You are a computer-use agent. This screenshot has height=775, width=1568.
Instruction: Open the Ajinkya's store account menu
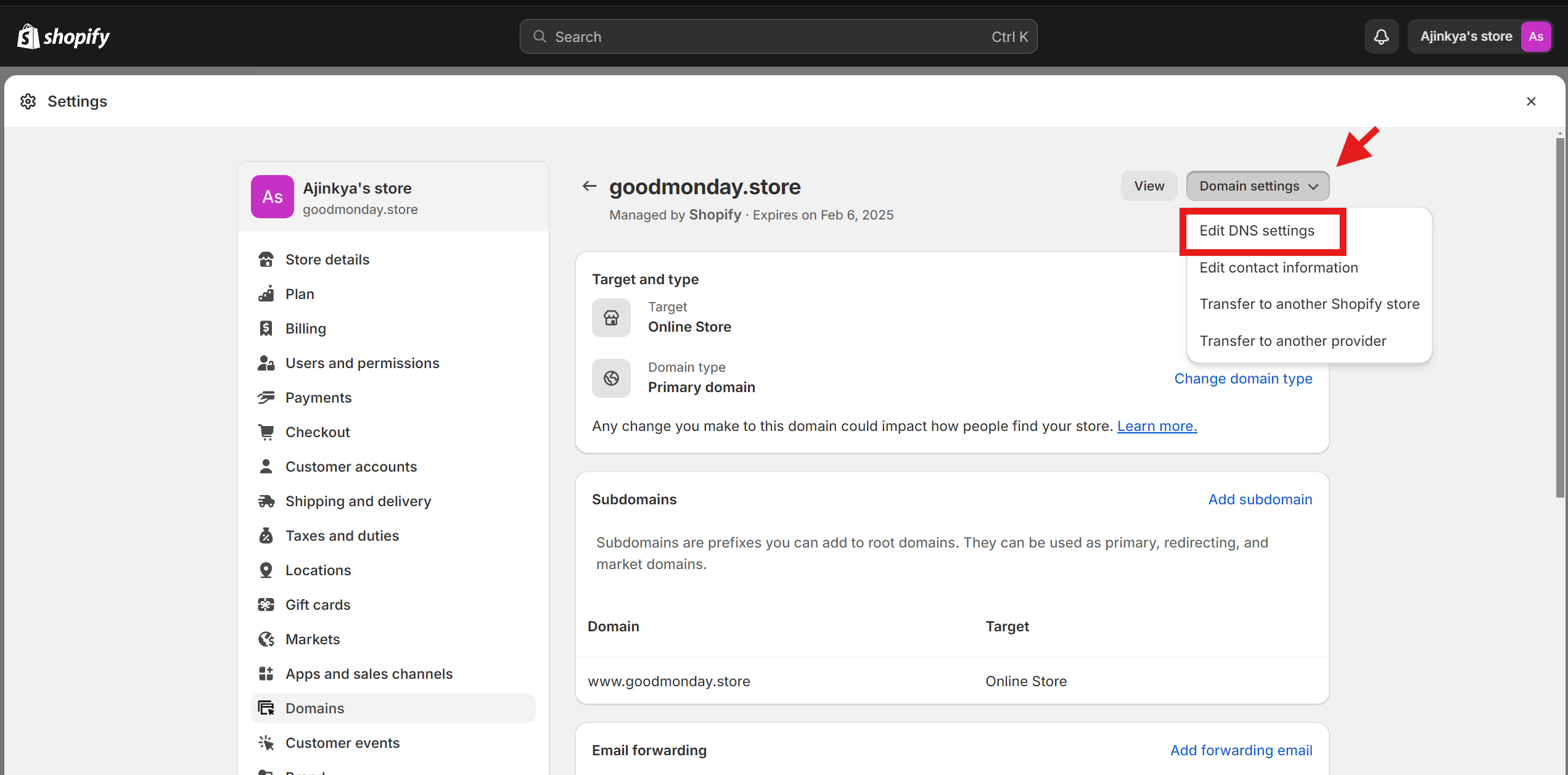point(1480,36)
